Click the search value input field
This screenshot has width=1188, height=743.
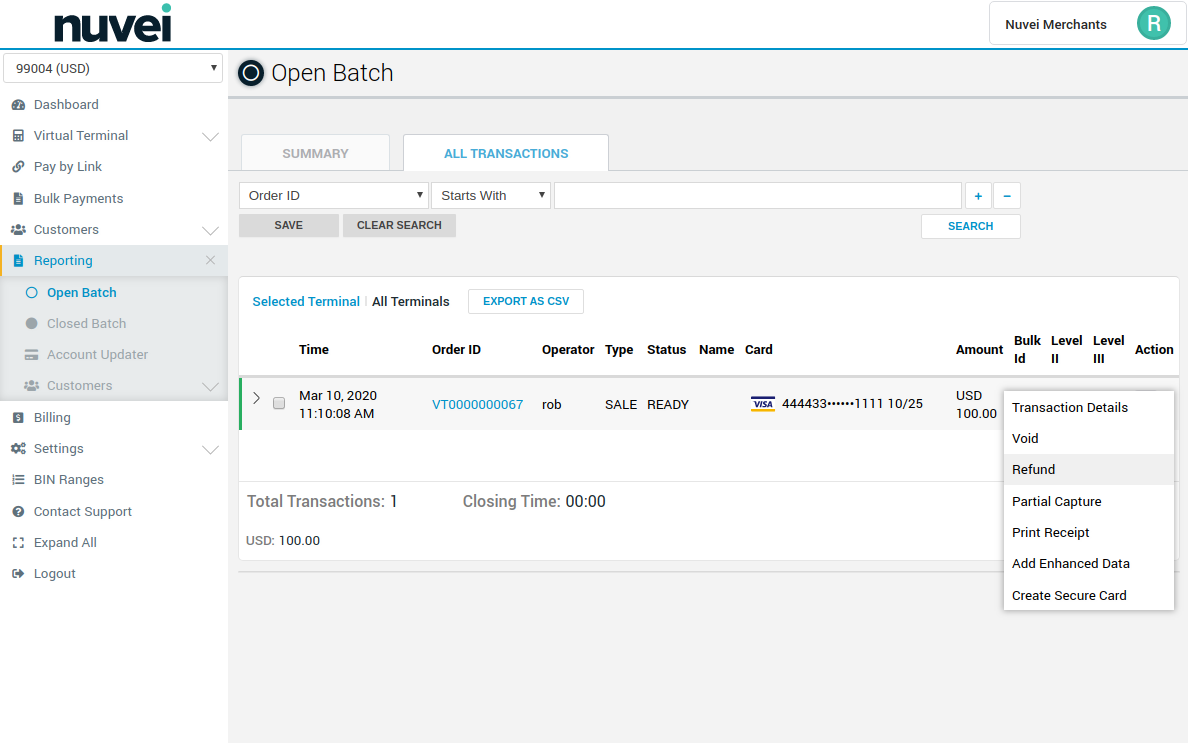758,195
